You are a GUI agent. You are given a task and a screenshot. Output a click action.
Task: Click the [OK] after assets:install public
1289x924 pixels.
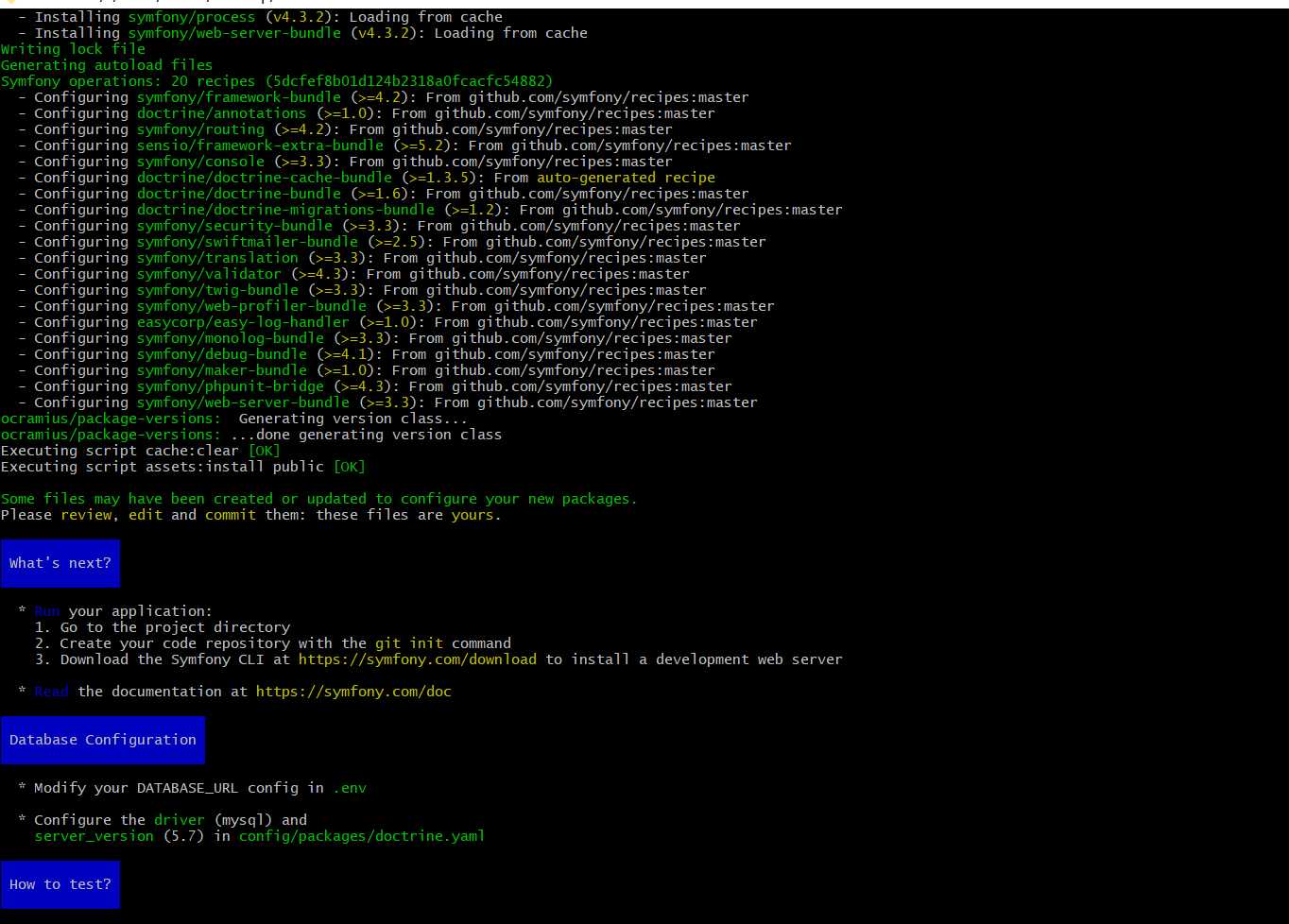point(349,467)
